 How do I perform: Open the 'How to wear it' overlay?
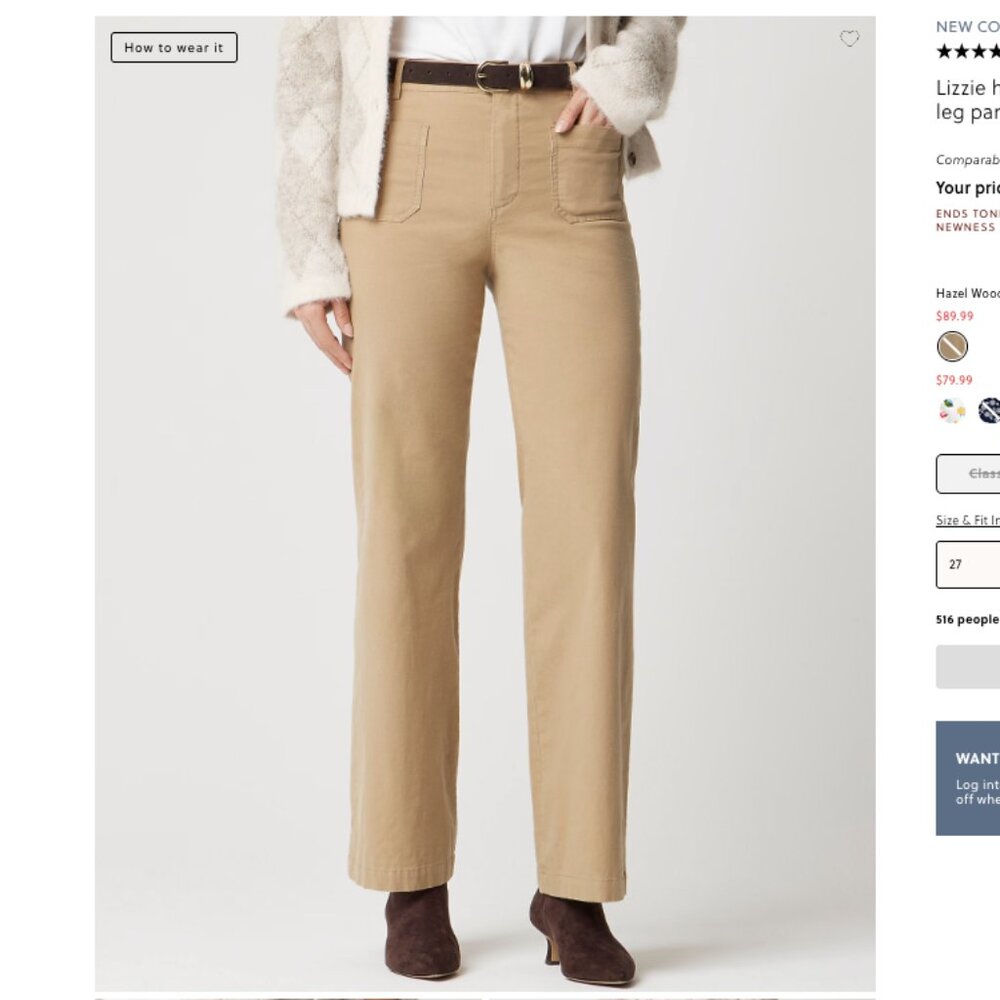[172, 47]
